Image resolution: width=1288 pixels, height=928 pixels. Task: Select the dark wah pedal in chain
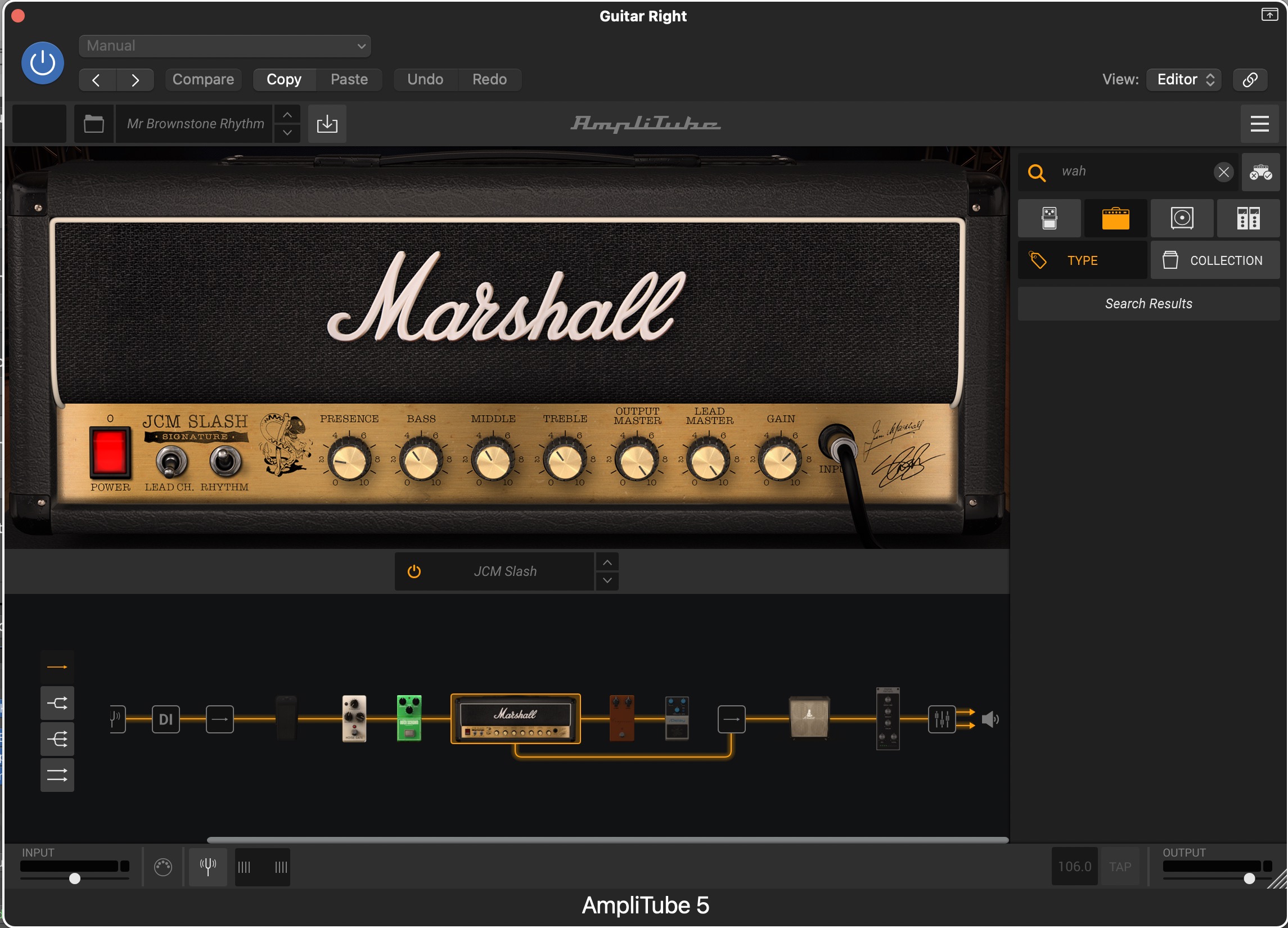[287, 718]
